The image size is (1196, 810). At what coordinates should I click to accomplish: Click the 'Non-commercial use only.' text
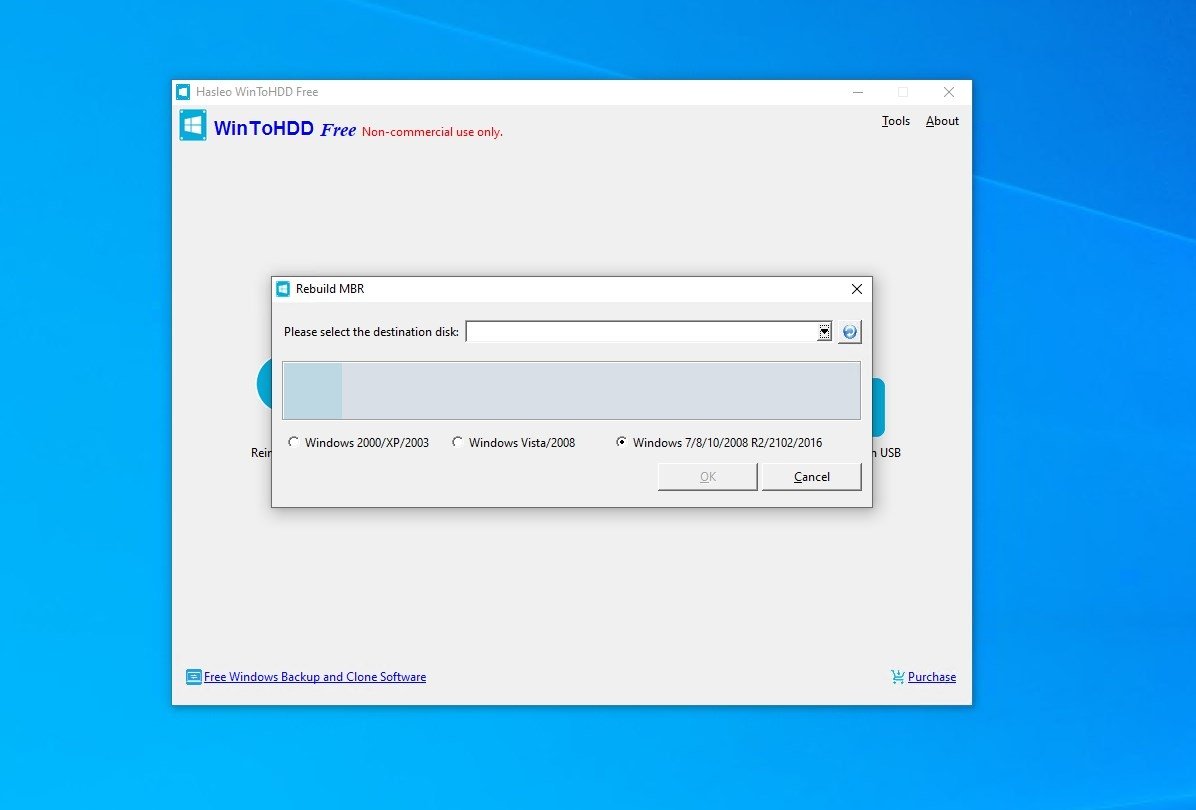click(432, 132)
